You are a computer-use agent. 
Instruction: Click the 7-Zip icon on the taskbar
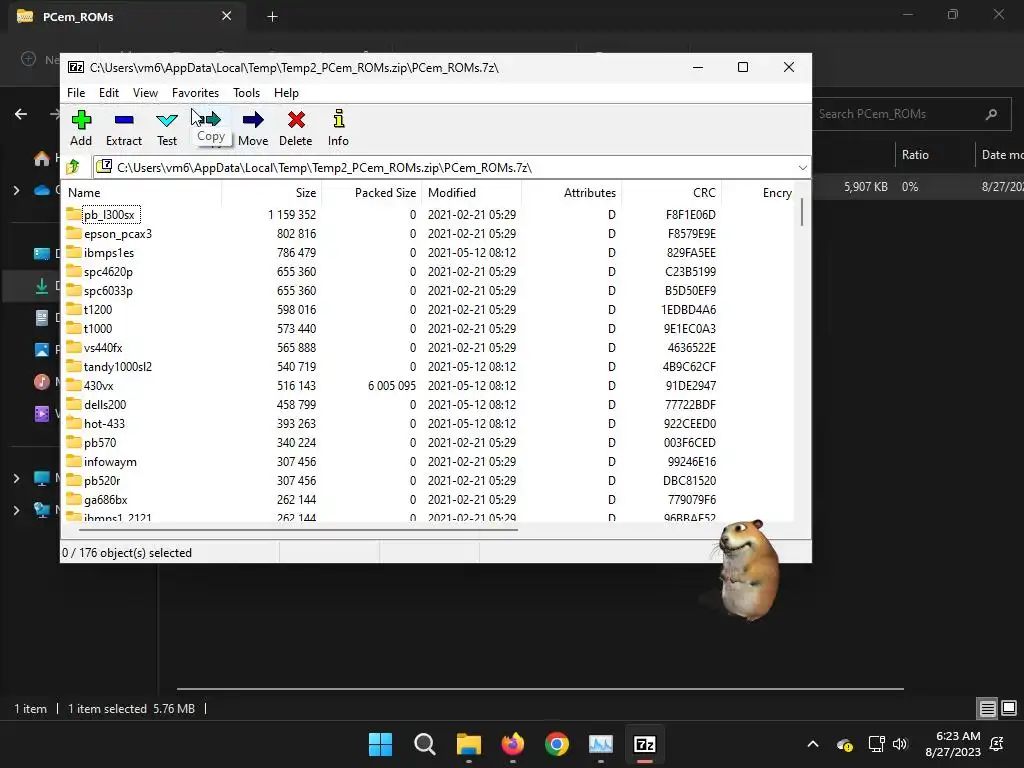tap(645, 744)
